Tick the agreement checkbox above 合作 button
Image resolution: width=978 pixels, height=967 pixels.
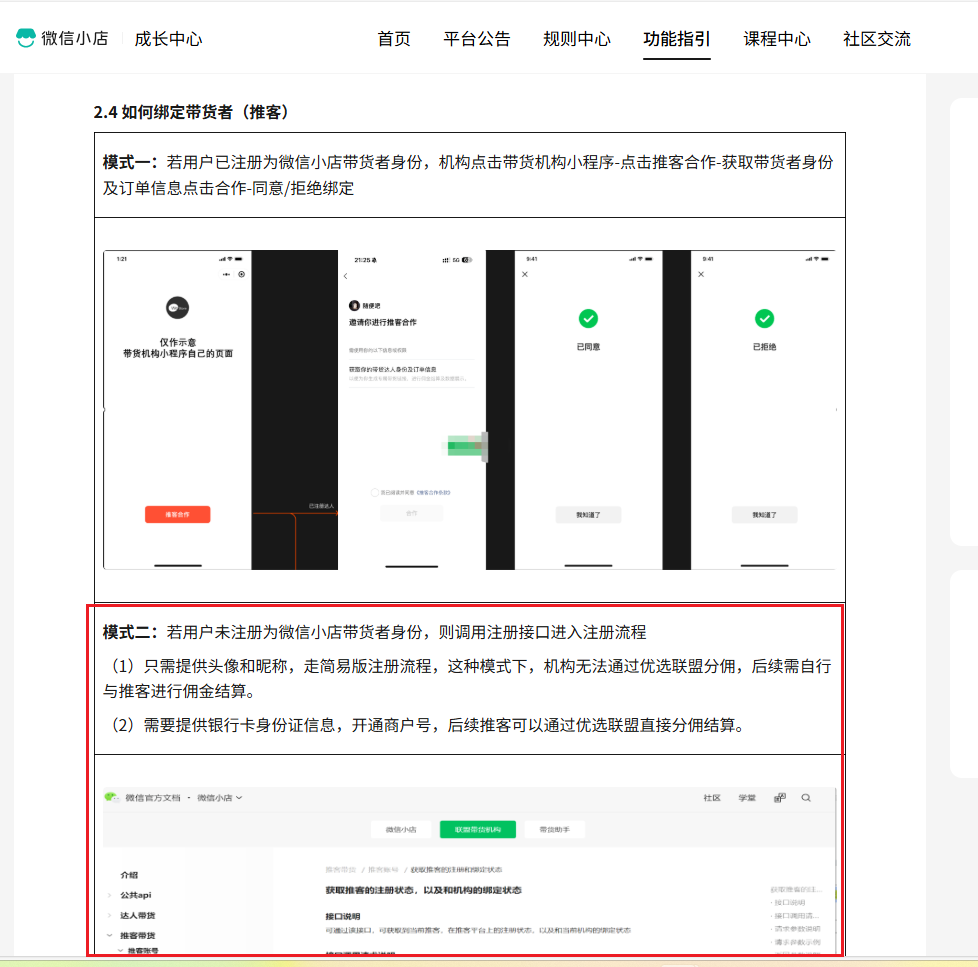click(375, 492)
